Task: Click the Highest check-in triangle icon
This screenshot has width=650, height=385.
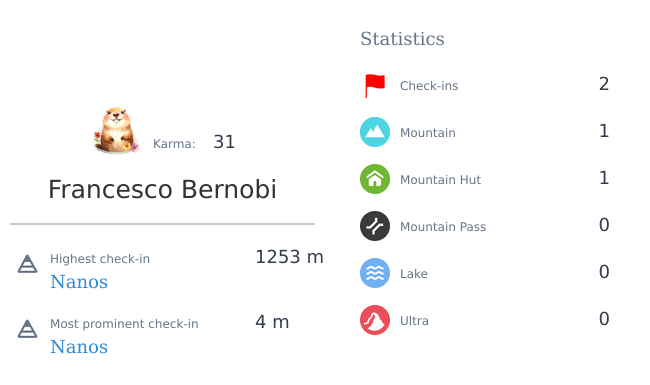Action: 27,264
